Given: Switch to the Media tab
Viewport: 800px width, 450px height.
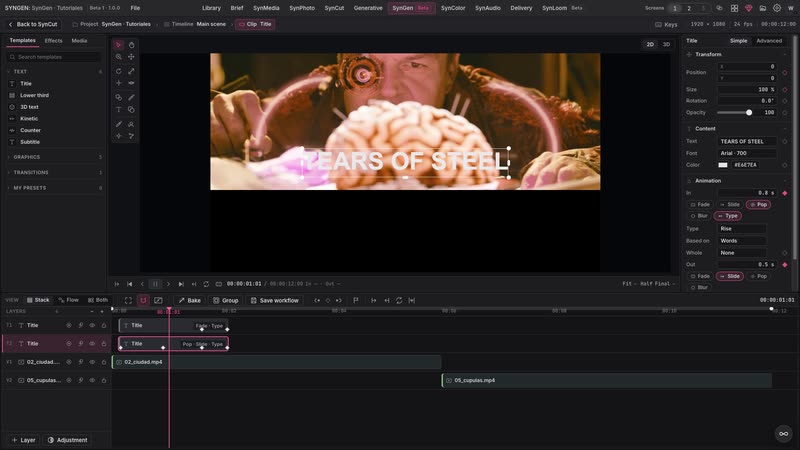Looking at the screenshot, I should click(79, 41).
